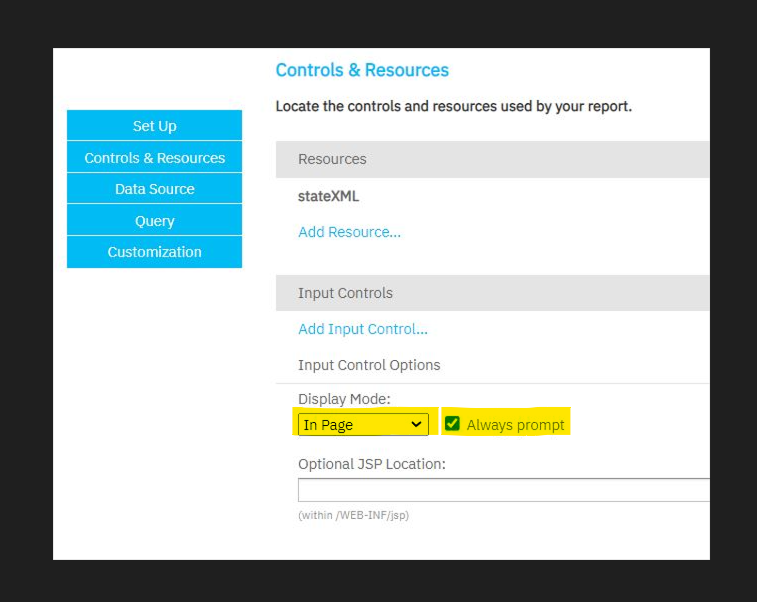Viewport: 757px width, 602px height.
Task: Open the Set Up step
Action: (x=154, y=126)
